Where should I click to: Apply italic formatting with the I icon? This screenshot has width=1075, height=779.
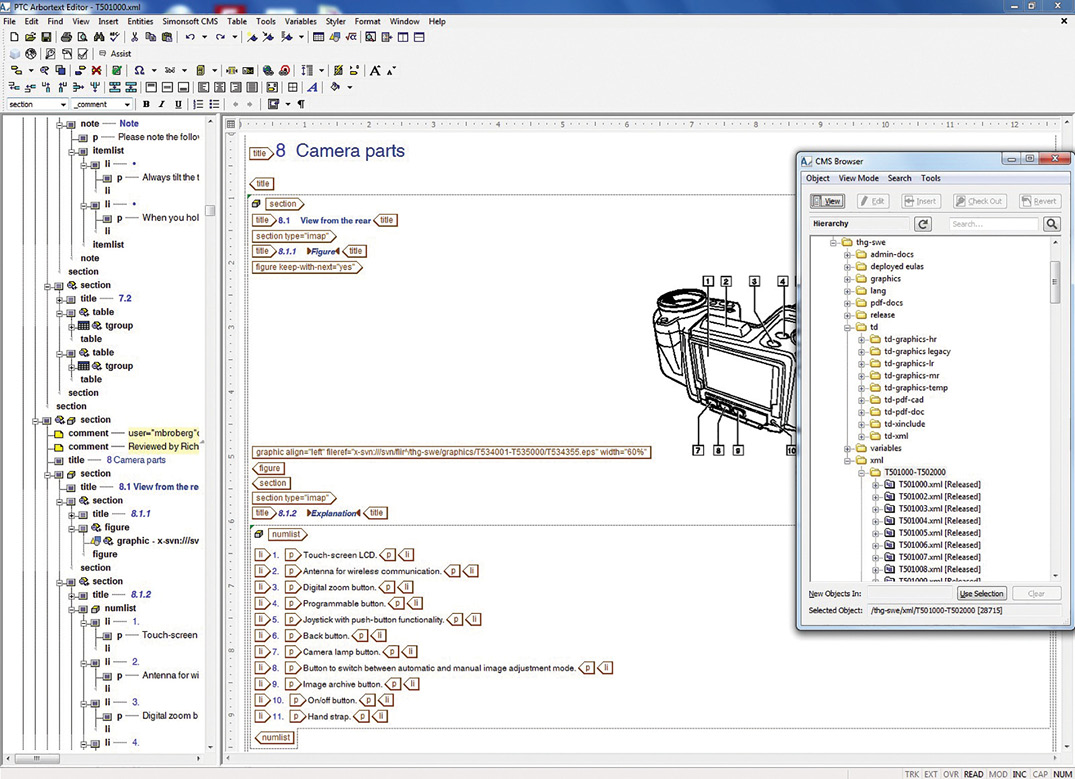coord(162,104)
